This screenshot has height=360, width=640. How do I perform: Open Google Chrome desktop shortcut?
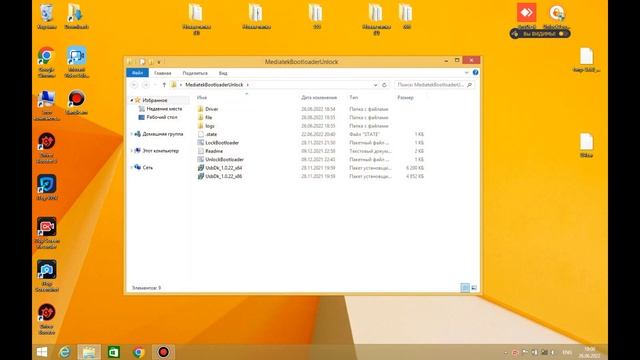[x=47, y=62]
